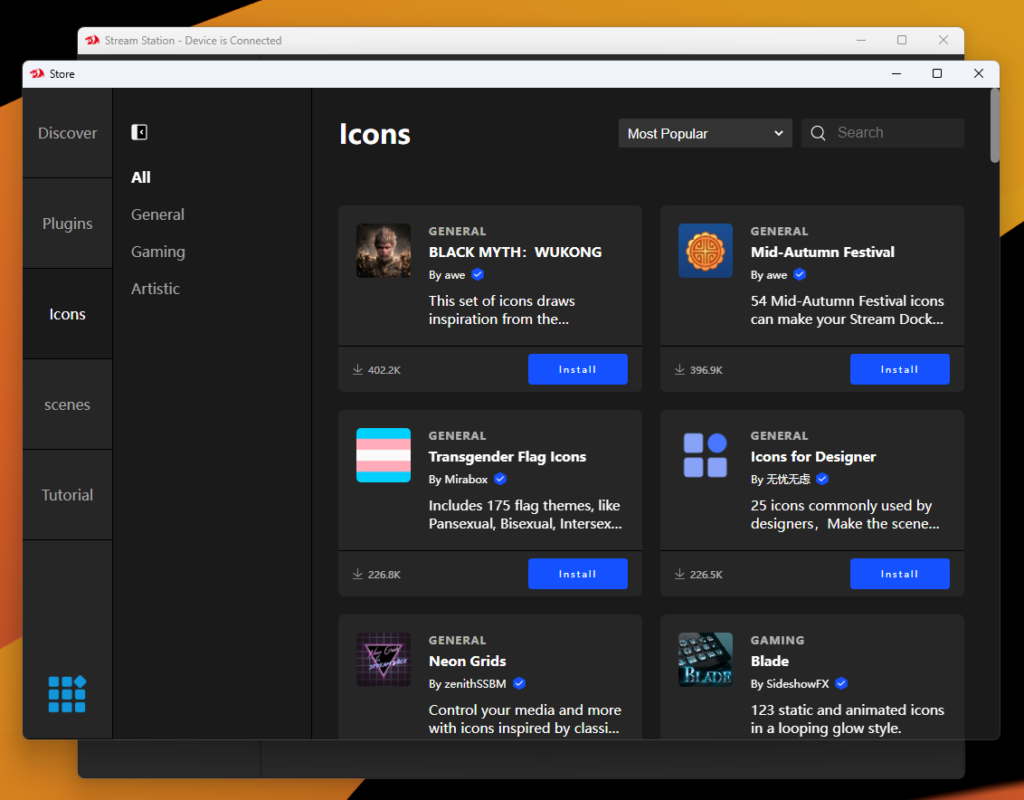Filter by Artistic category
This screenshot has height=800, width=1024.
155,289
